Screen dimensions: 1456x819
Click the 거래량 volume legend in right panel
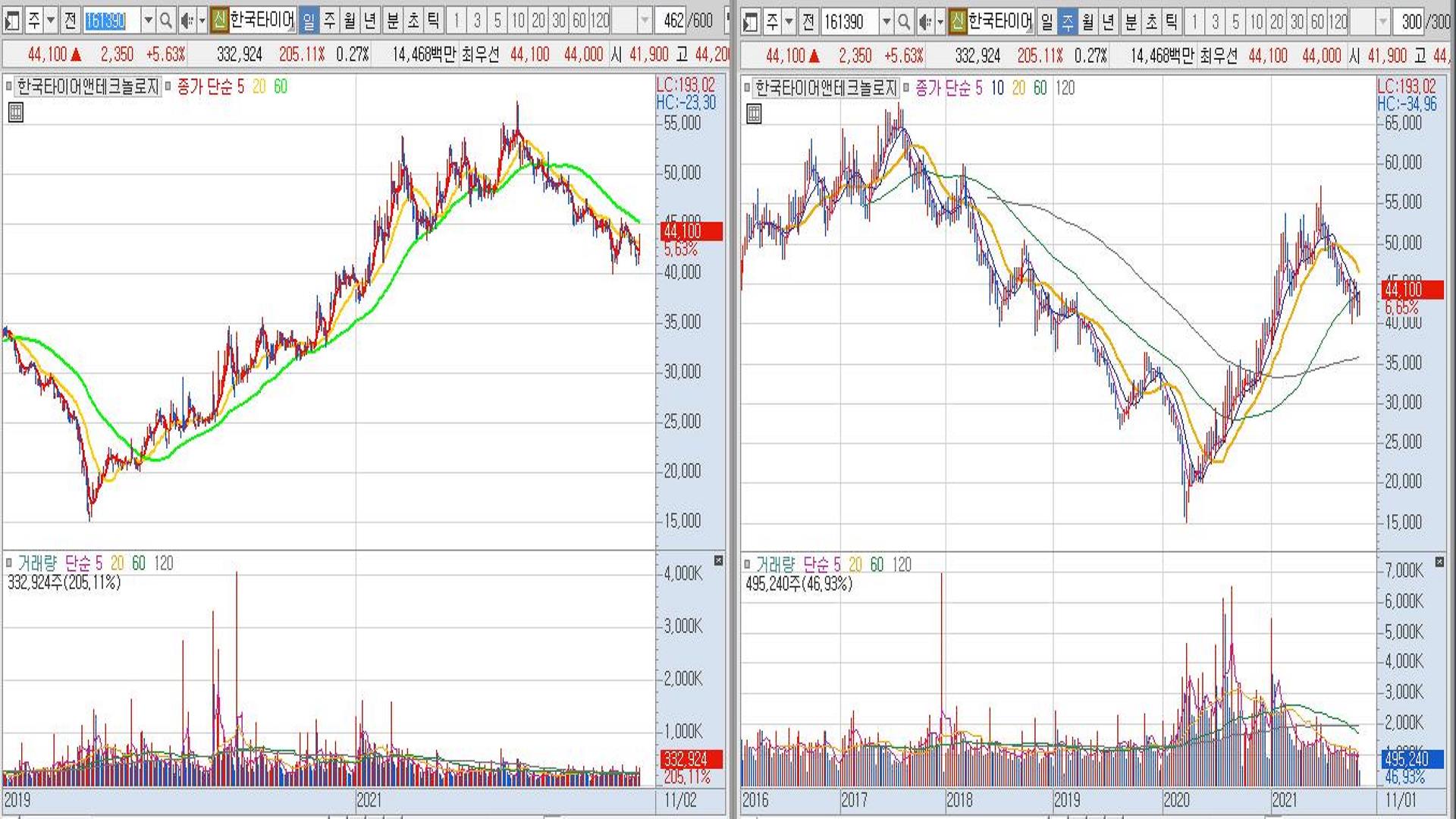coord(775,565)
